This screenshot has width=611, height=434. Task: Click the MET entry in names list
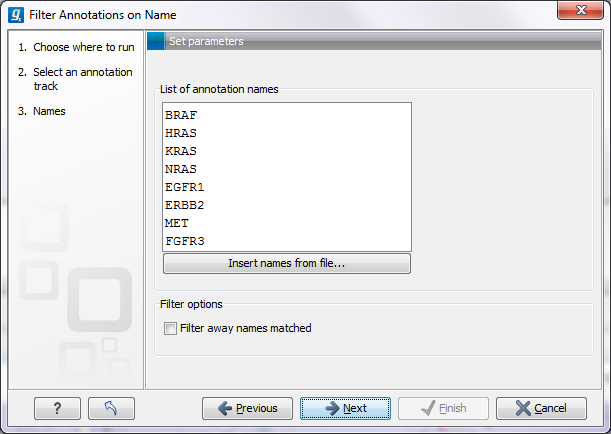pos(177,223)
